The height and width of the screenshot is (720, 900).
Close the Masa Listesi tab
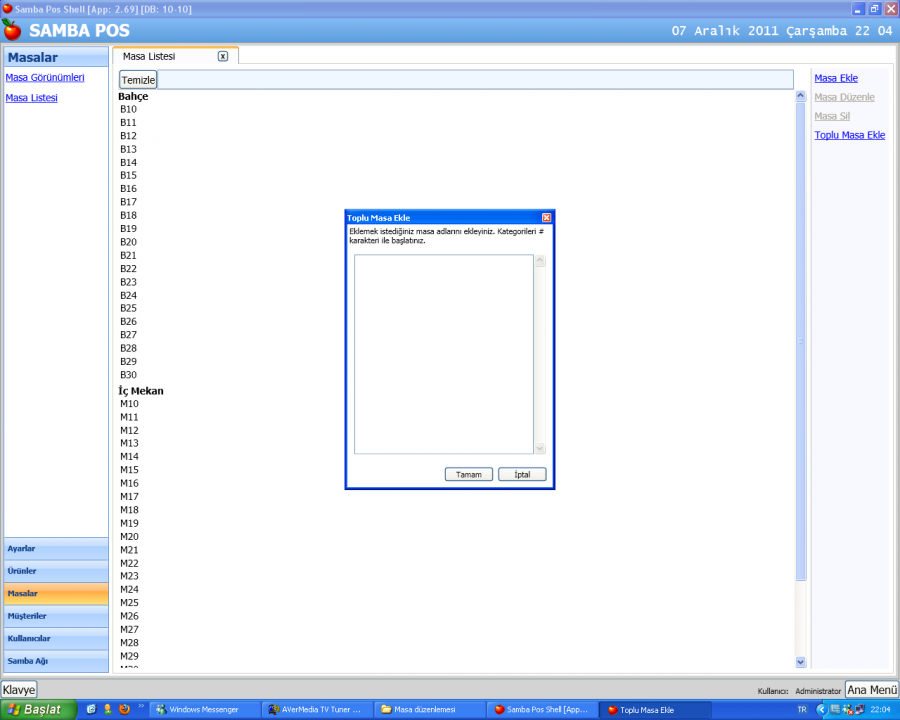click(x=223, y=56)
